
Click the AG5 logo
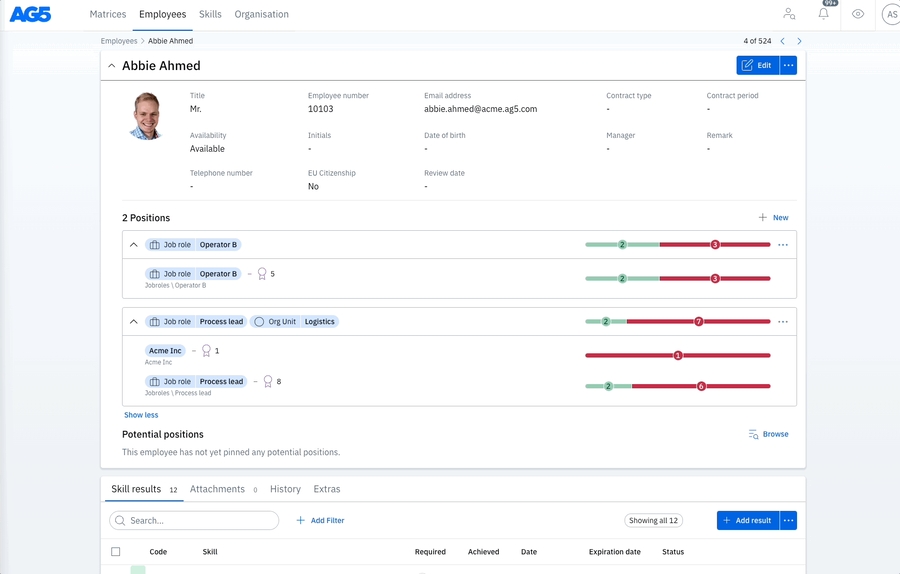[30, 14]
